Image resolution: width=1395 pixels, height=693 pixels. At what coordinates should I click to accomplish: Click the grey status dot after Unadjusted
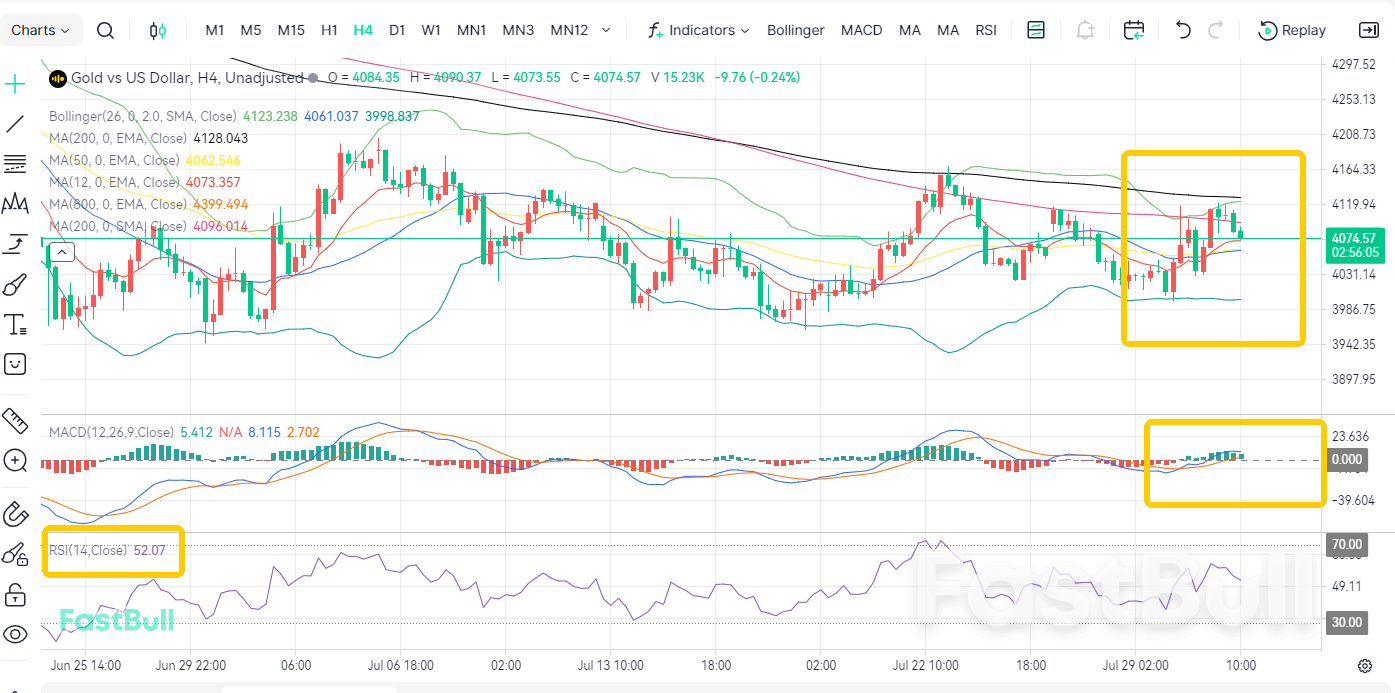pyautogui.click(x=313, y=78)
